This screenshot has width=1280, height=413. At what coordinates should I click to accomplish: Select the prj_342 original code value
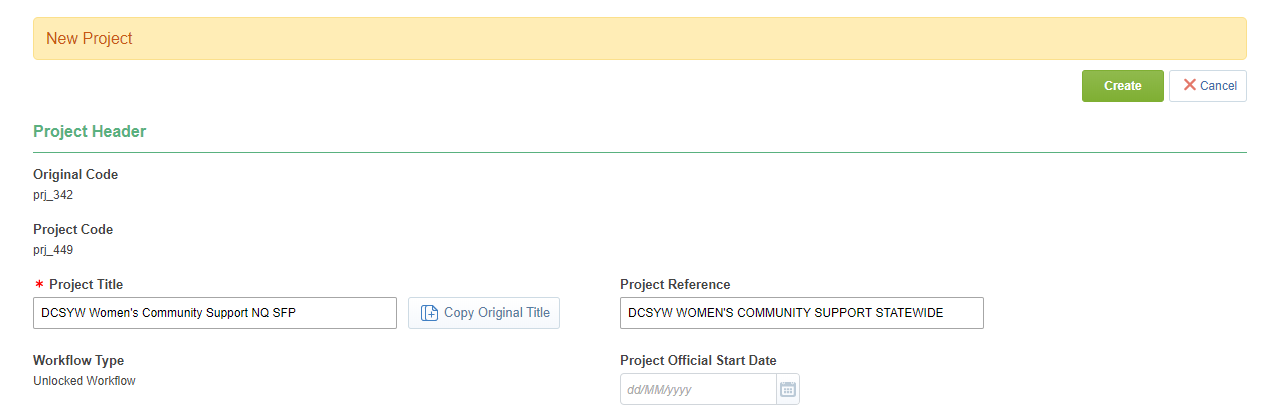coord(53,195)
